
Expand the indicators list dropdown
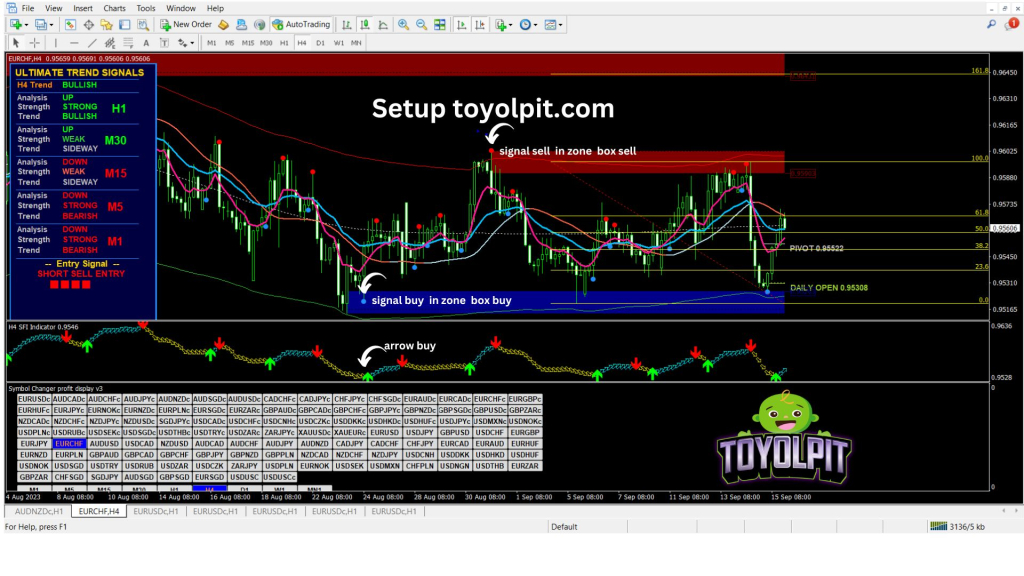pos(503,24)
